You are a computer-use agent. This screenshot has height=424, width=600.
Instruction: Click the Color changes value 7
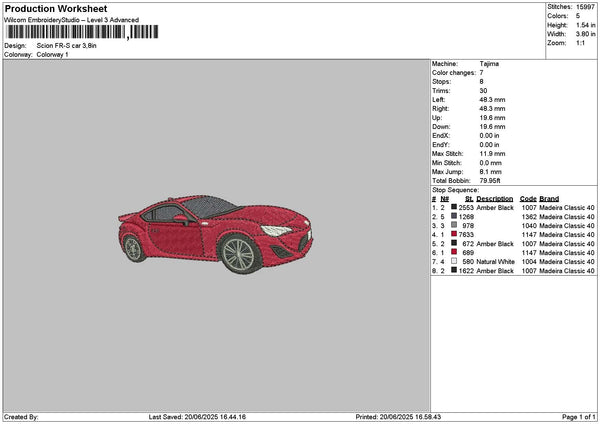pyautogui.click(x=481, y=73)
